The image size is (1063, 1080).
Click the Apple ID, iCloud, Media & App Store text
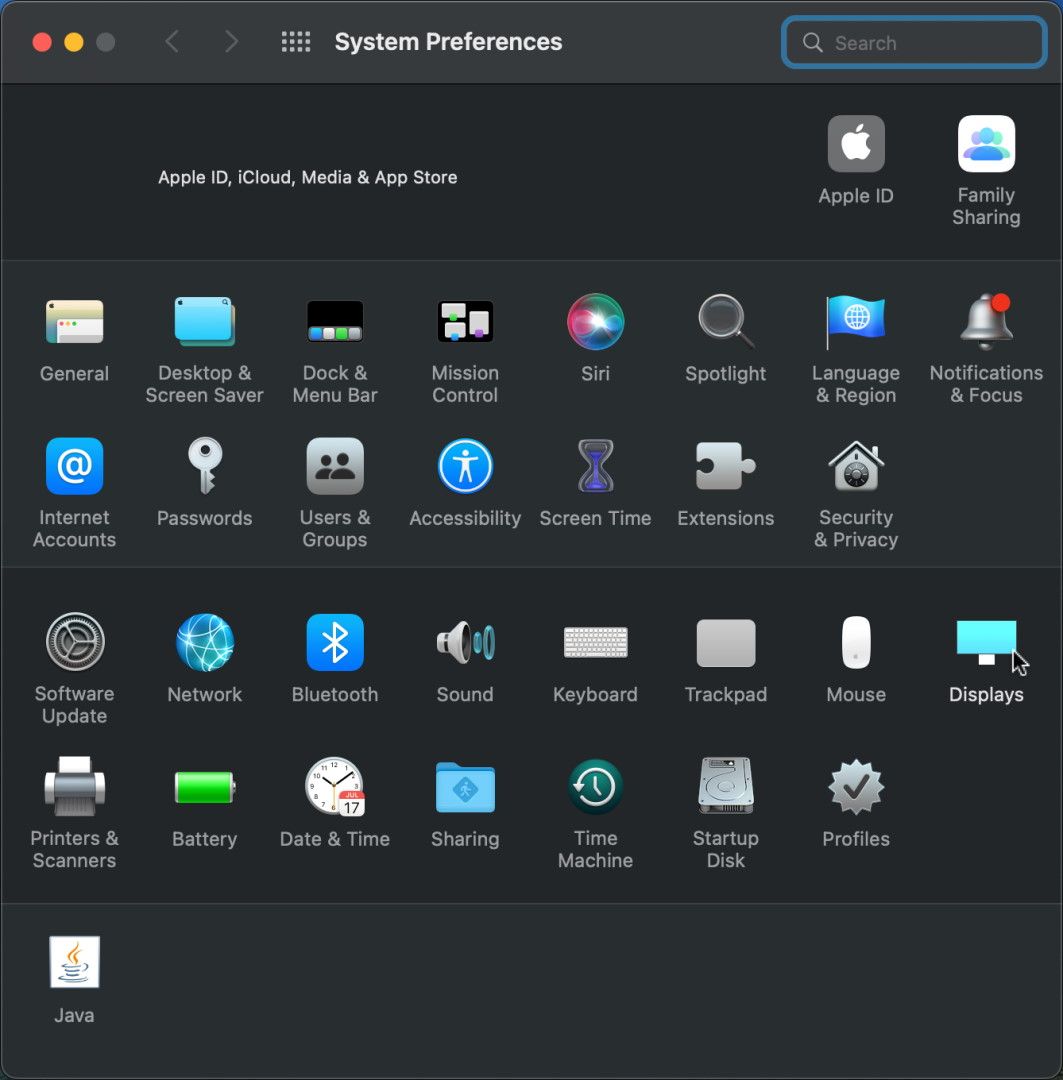tap(308, 177)
